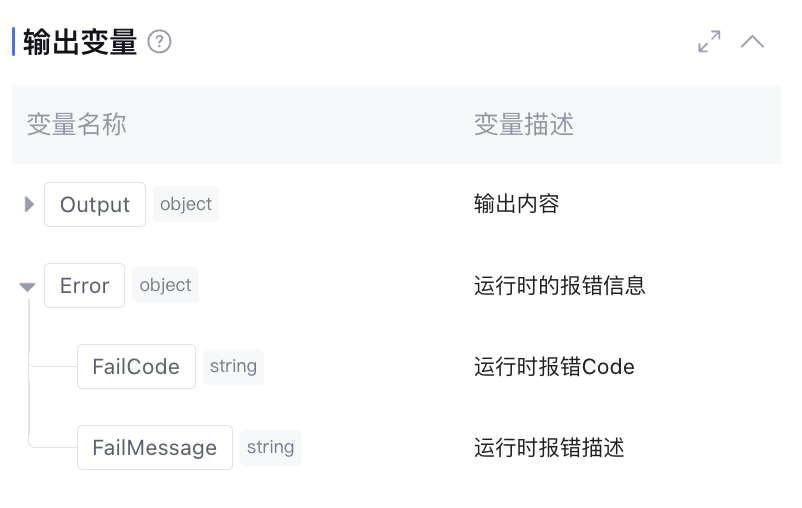802x508 pixels.
Task: Click the 变量描述 column header
Action: pos(523,125)
